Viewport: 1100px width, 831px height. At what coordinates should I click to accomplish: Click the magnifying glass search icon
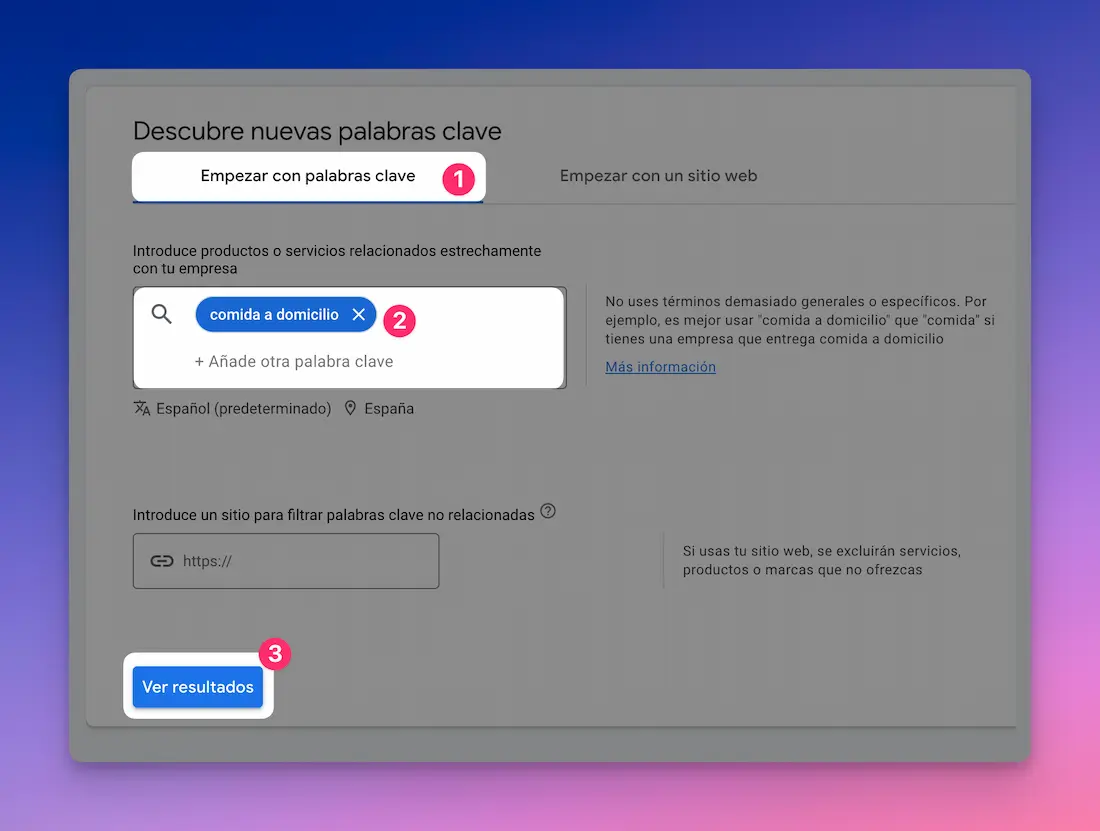pyautogui.click(x=162, y=314)
